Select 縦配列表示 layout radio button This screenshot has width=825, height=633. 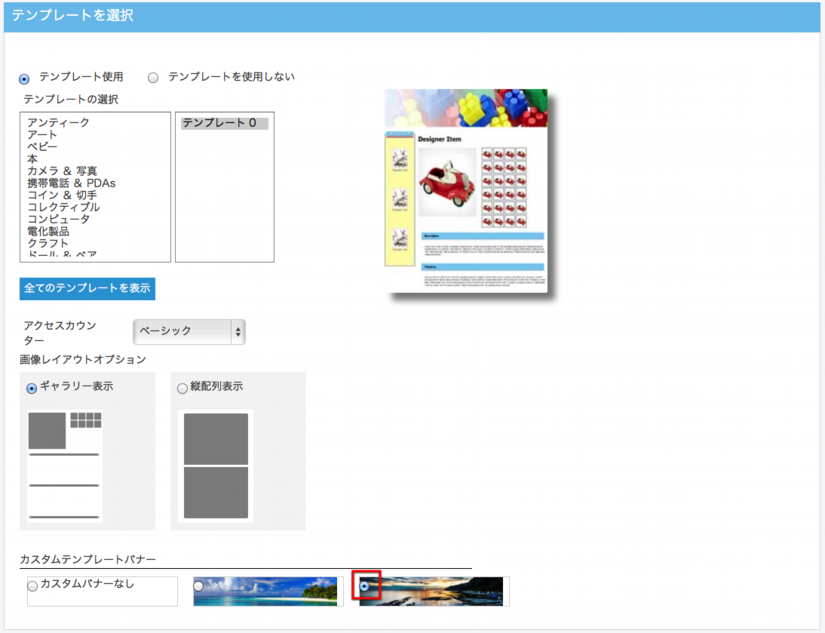(182, 388)
